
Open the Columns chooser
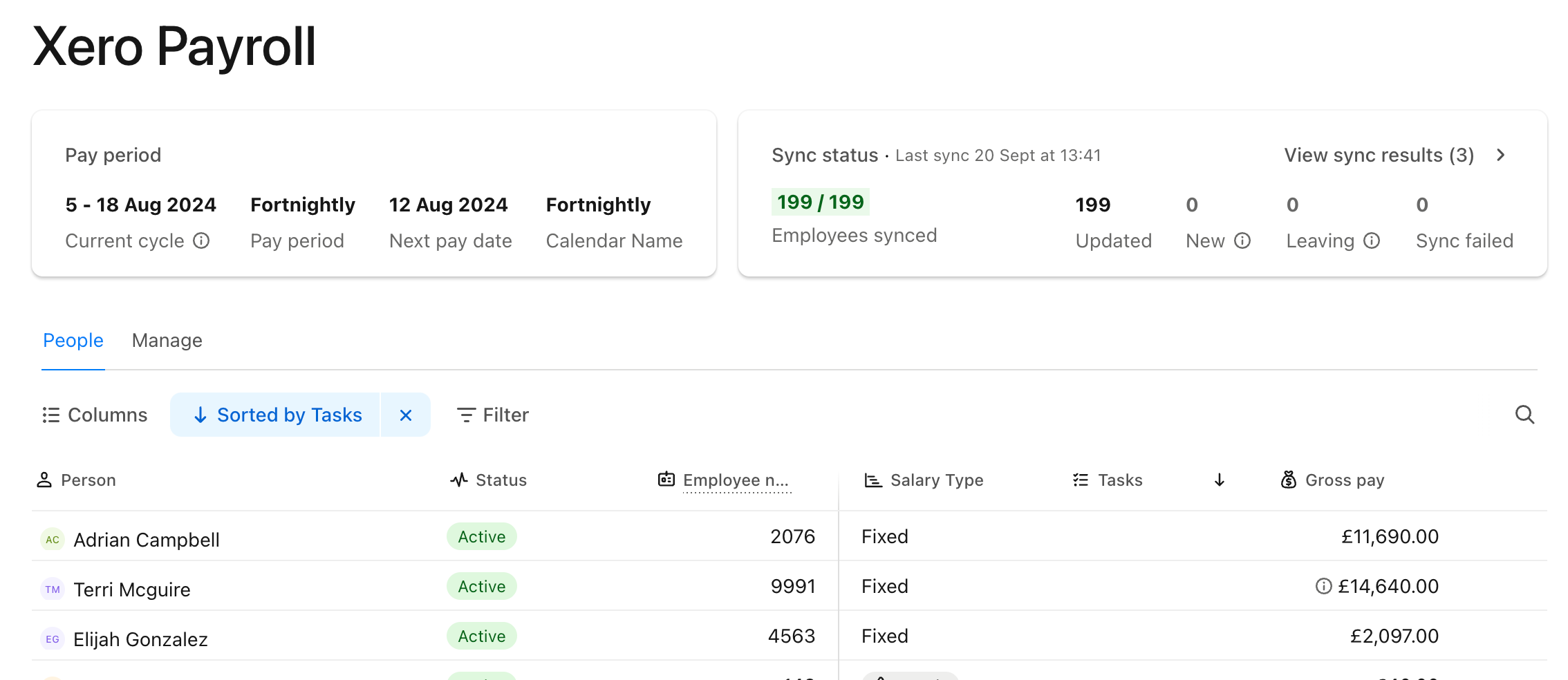tap(95, 415)
